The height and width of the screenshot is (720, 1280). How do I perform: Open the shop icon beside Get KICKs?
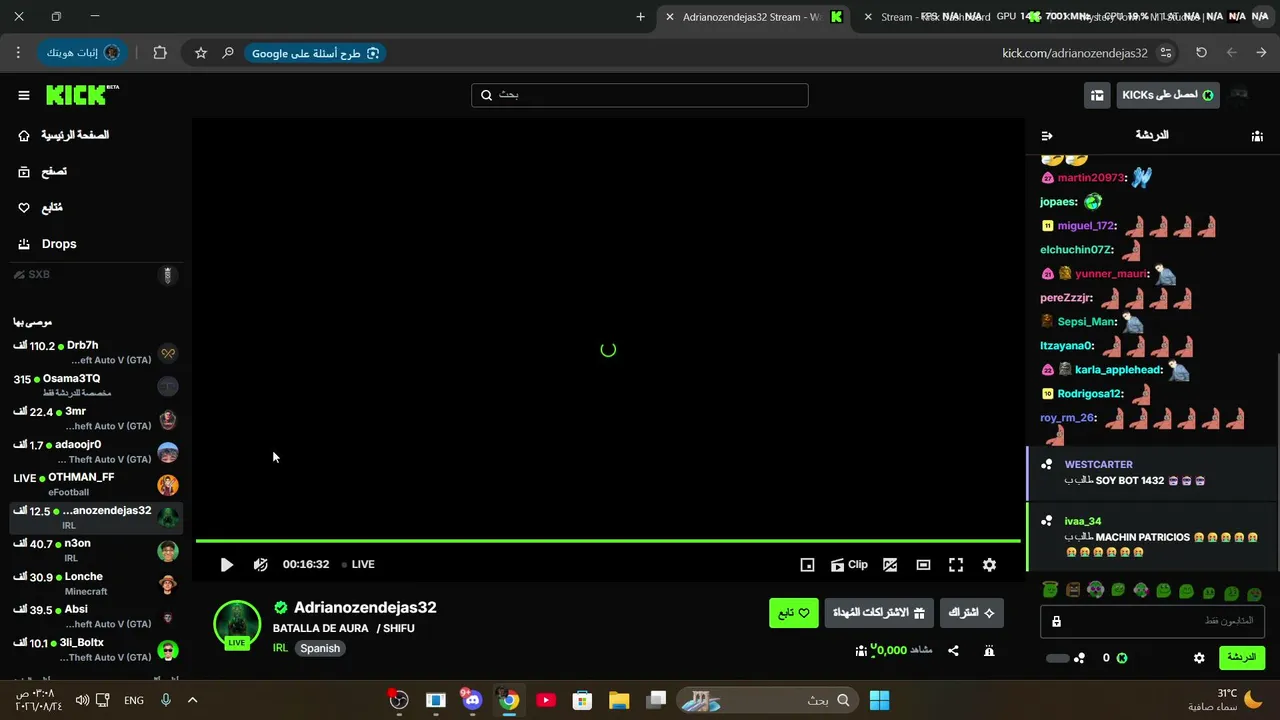tap(1097, 95)
